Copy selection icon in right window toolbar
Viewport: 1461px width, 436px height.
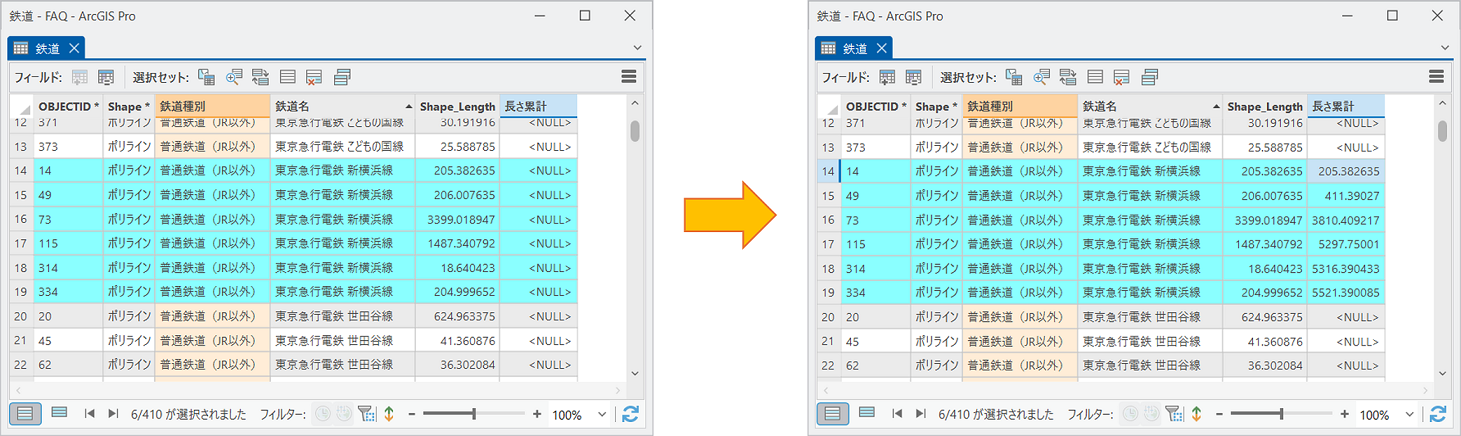[1150, 77]
